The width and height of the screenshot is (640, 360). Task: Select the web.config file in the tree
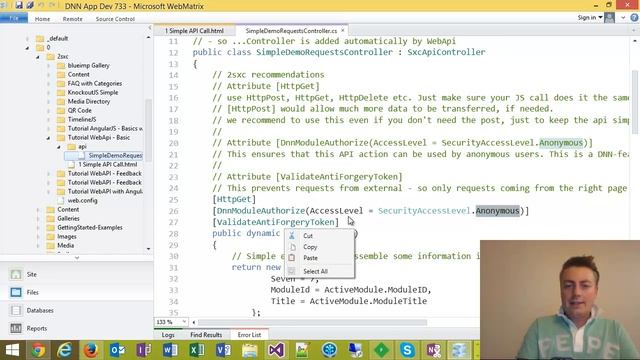pos(82,200)
